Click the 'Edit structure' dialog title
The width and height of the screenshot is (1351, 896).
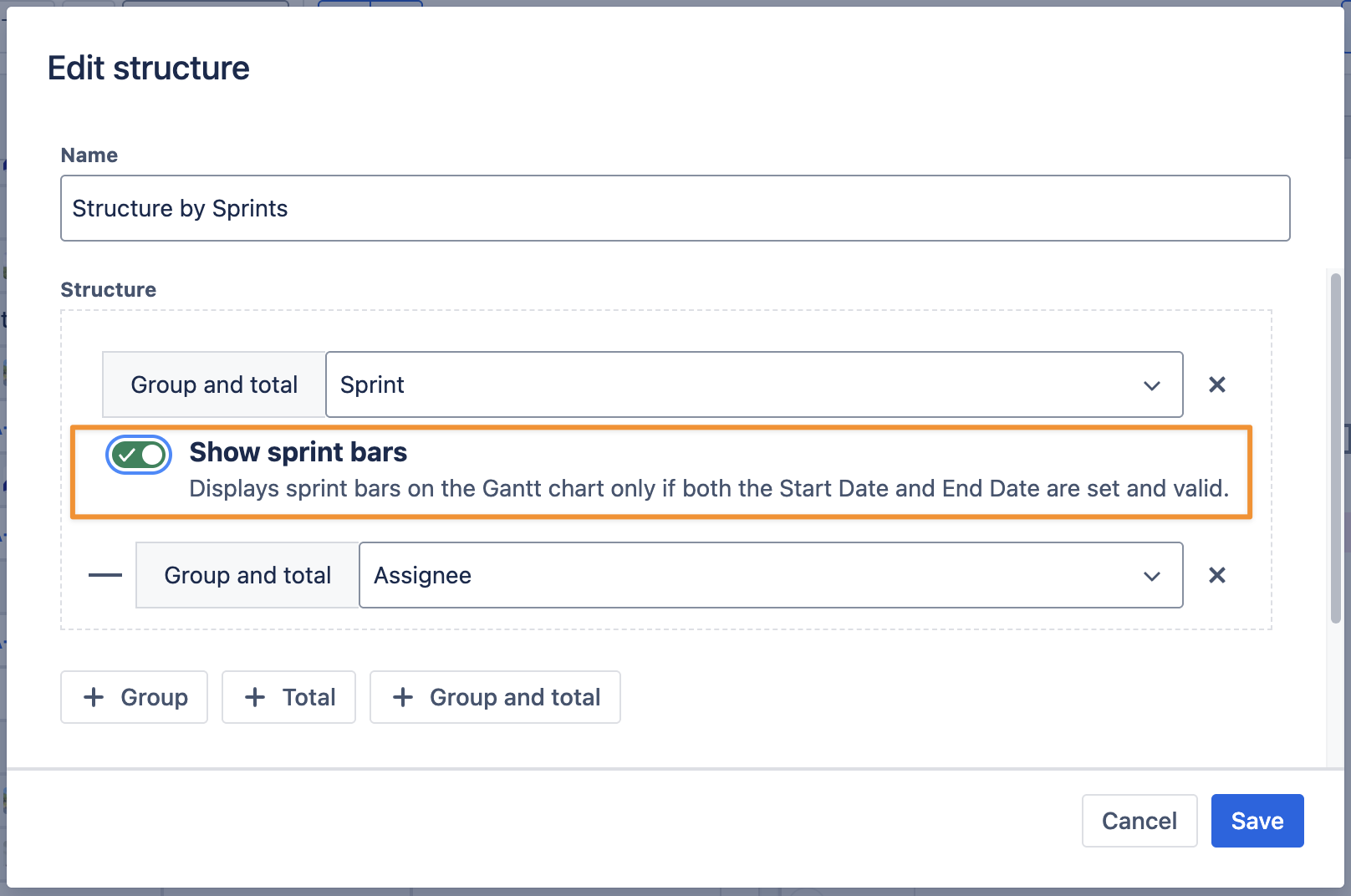point(149,69)
